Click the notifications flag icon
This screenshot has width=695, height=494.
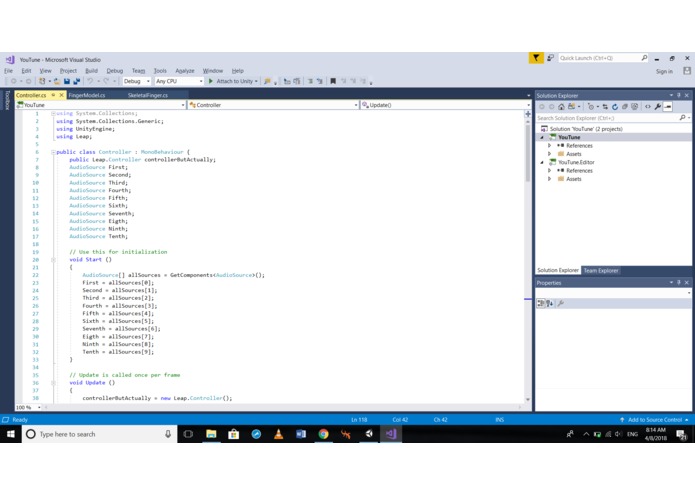pyautogui.click(x=536, y=58)
